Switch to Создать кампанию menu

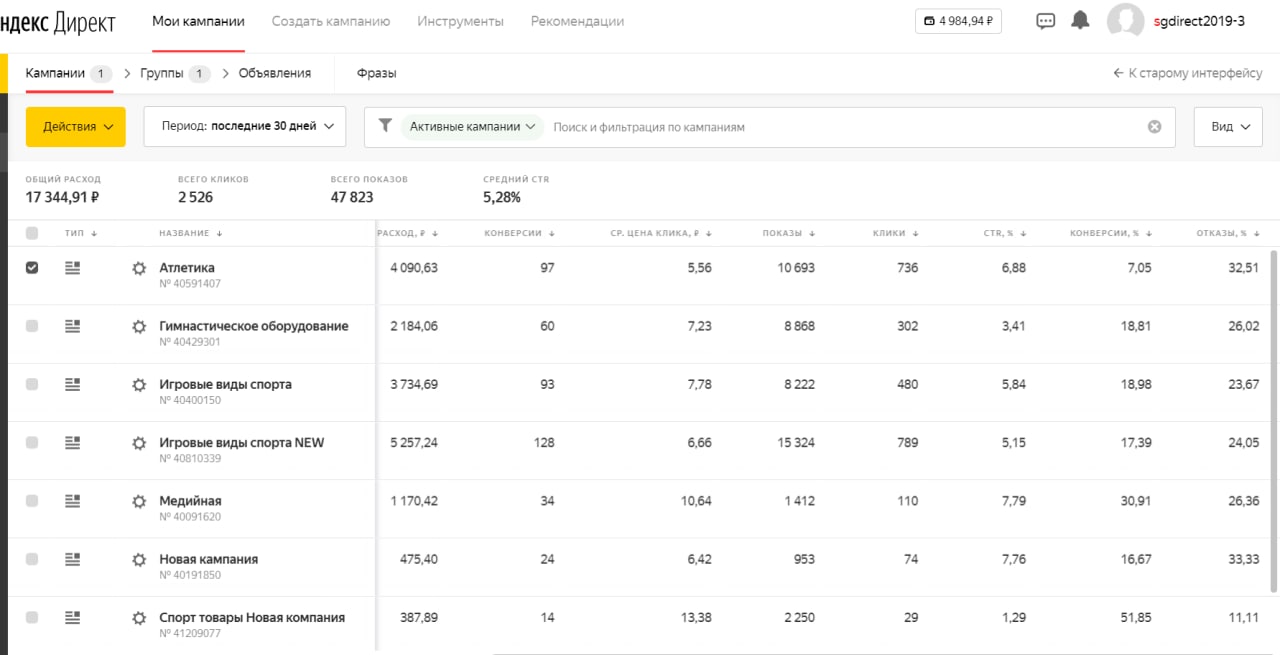click(331, 21)
